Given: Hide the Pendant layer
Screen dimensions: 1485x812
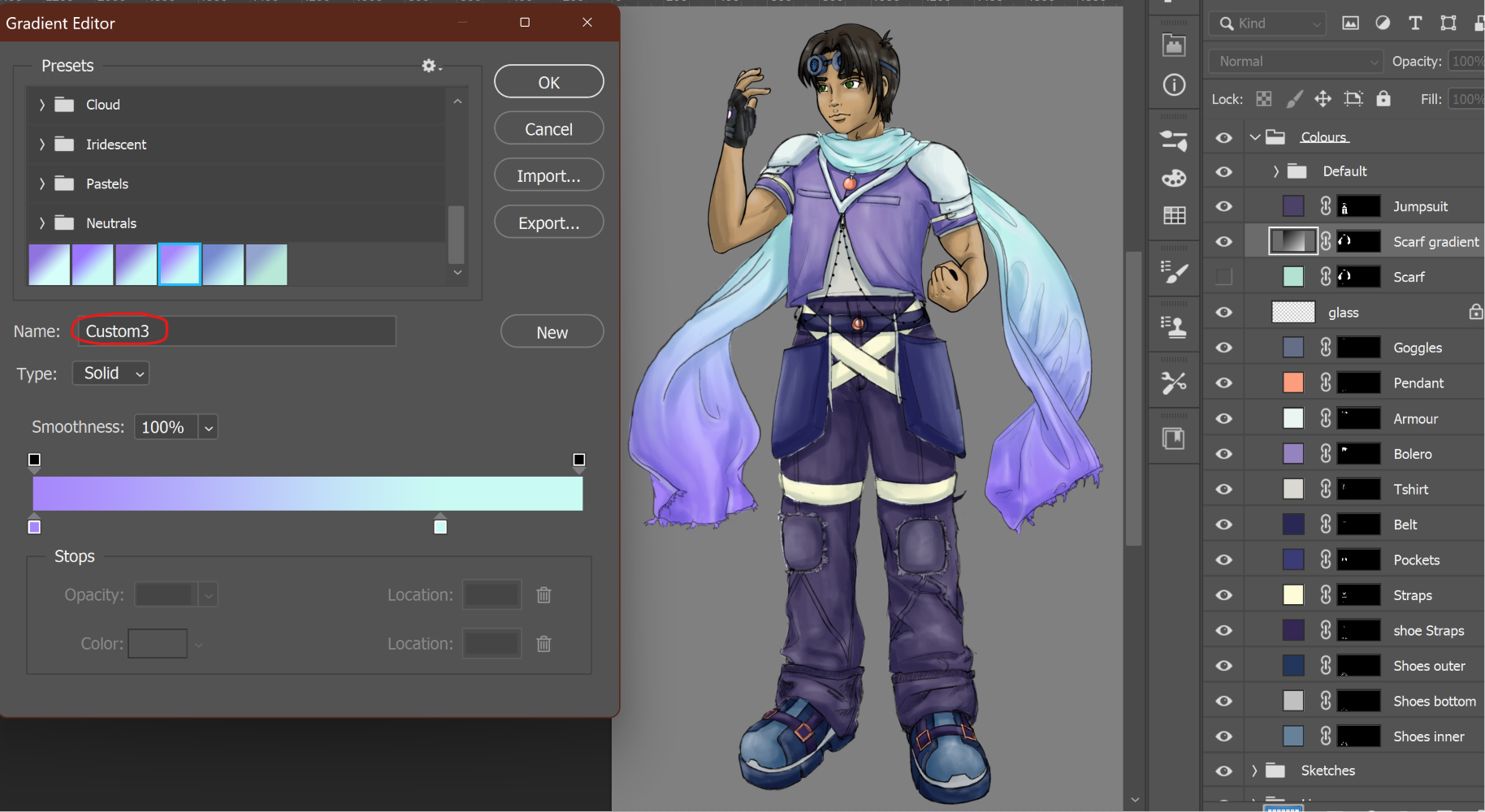Looking at the screenshot, I should [x=1223, y=383].
